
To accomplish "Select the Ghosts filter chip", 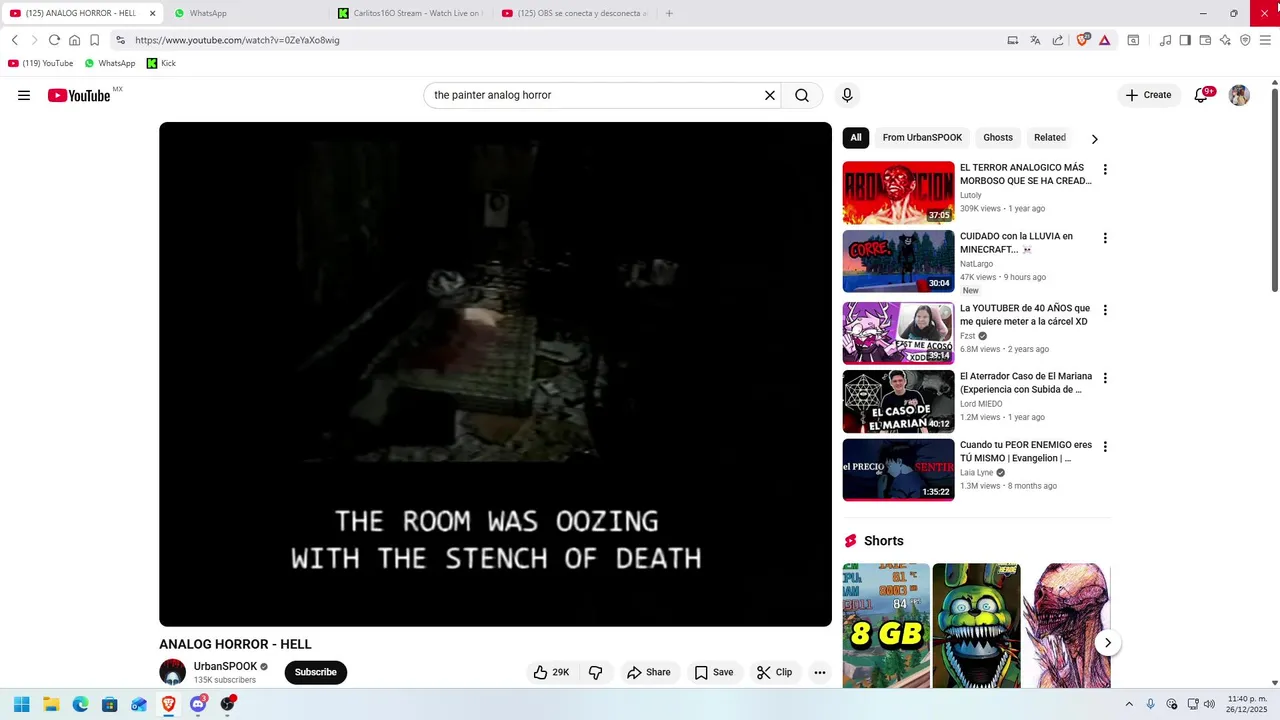I will click(x=998, y=138).
